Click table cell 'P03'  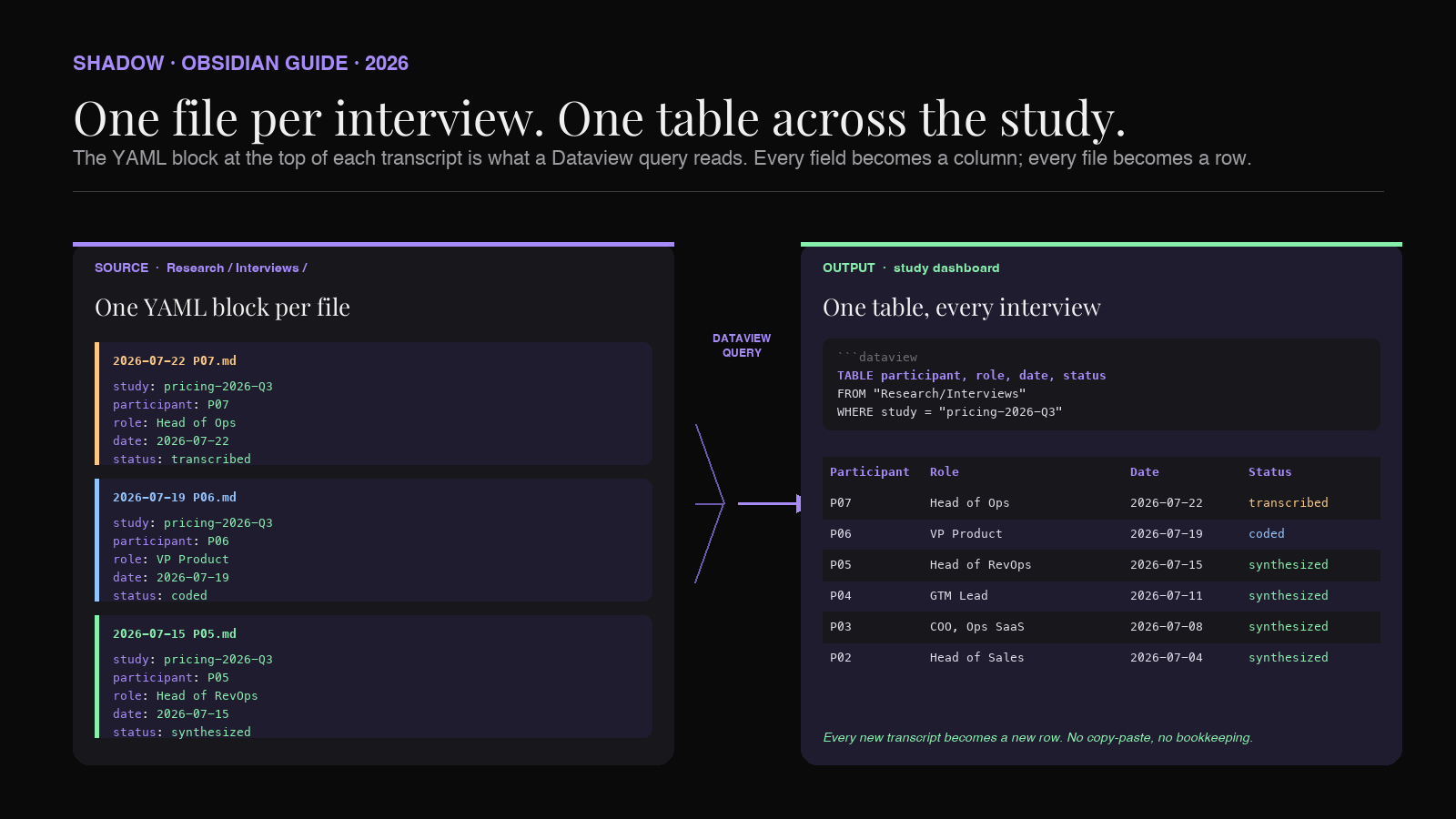coord(841,627)
